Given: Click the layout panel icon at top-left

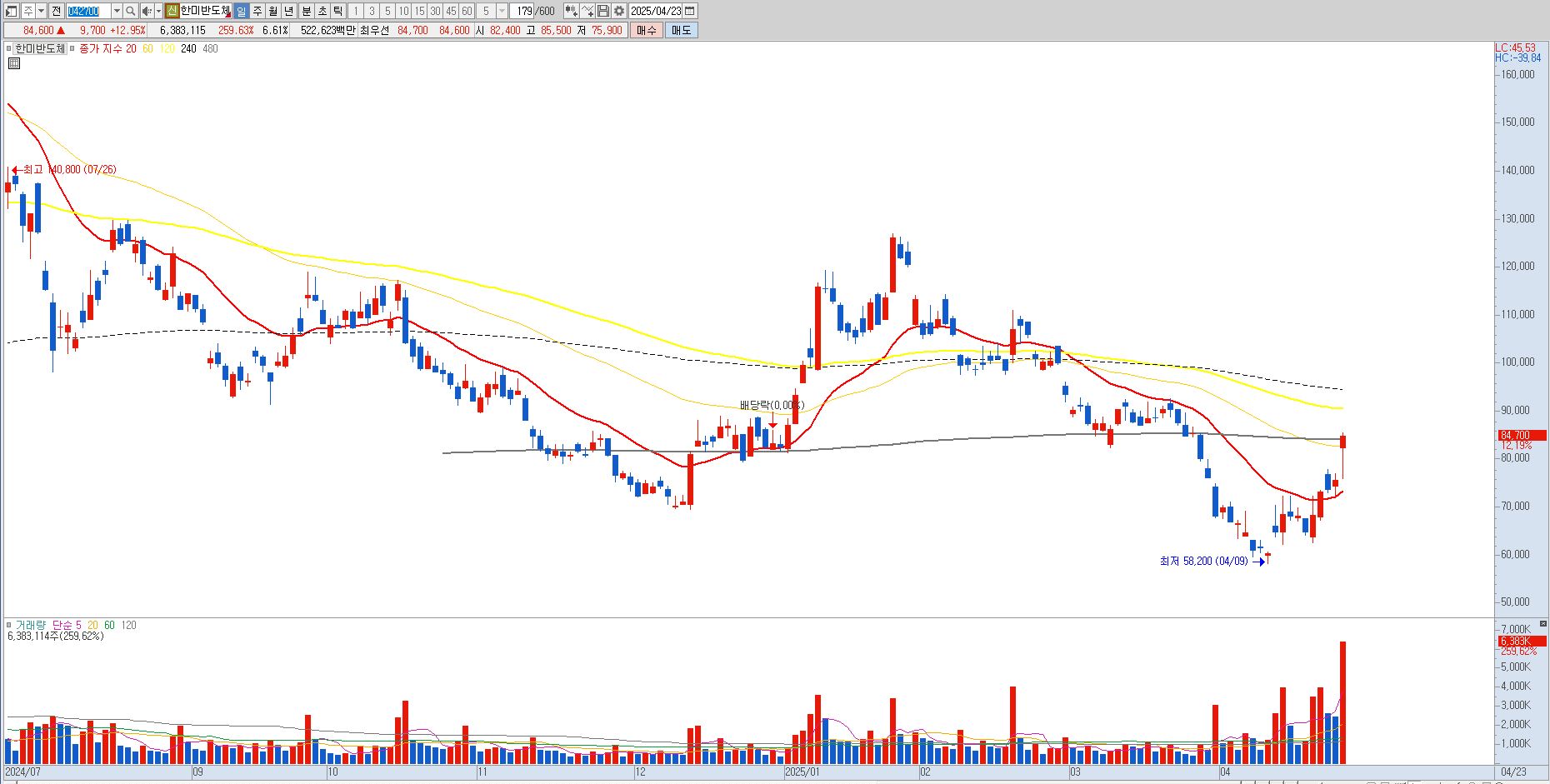Looking at the screenshot, I should (12, 11).
